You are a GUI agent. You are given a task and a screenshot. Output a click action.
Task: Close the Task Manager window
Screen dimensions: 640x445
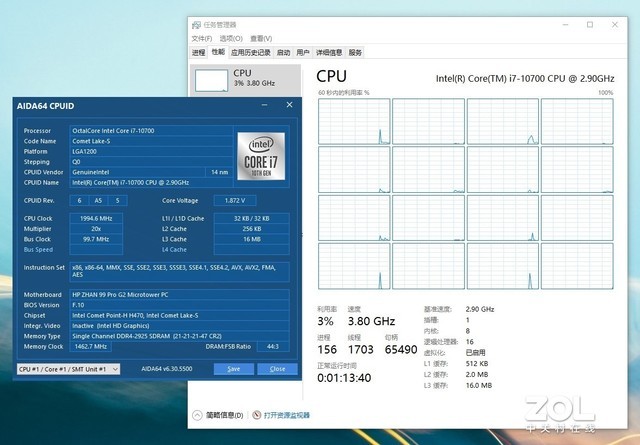point(615,24)
